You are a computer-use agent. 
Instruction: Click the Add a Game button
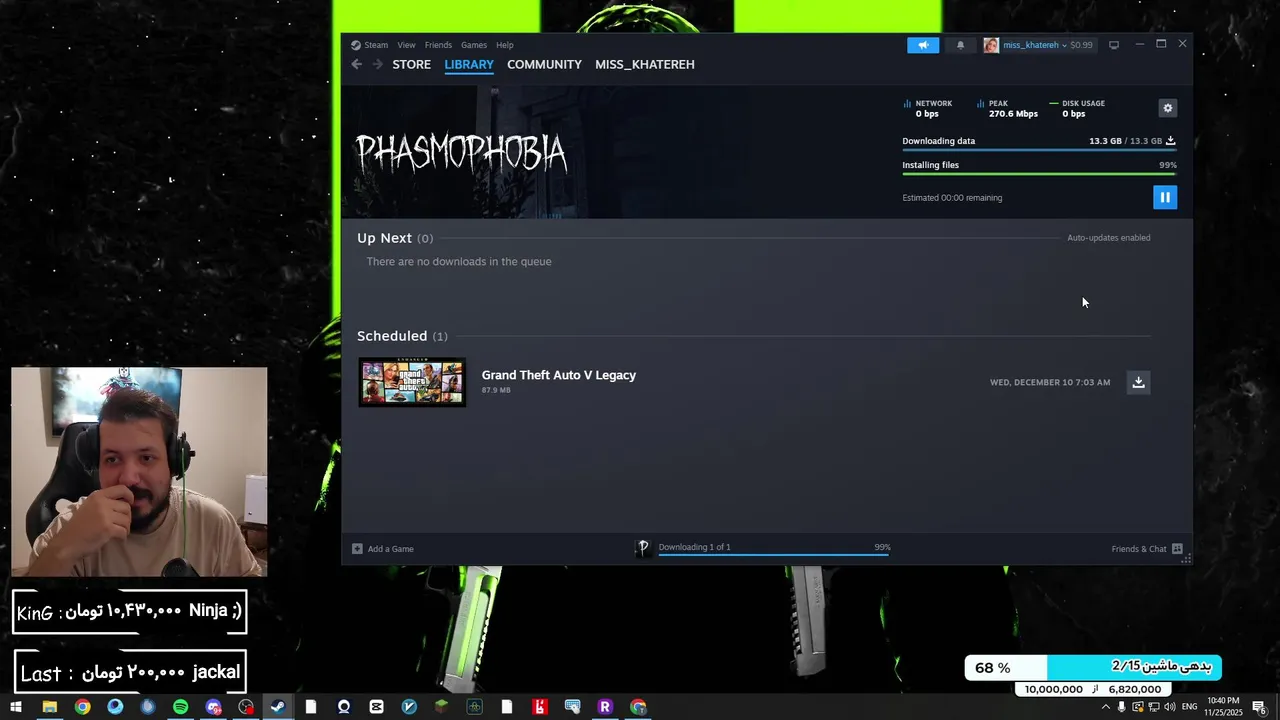tap(383, 549)
